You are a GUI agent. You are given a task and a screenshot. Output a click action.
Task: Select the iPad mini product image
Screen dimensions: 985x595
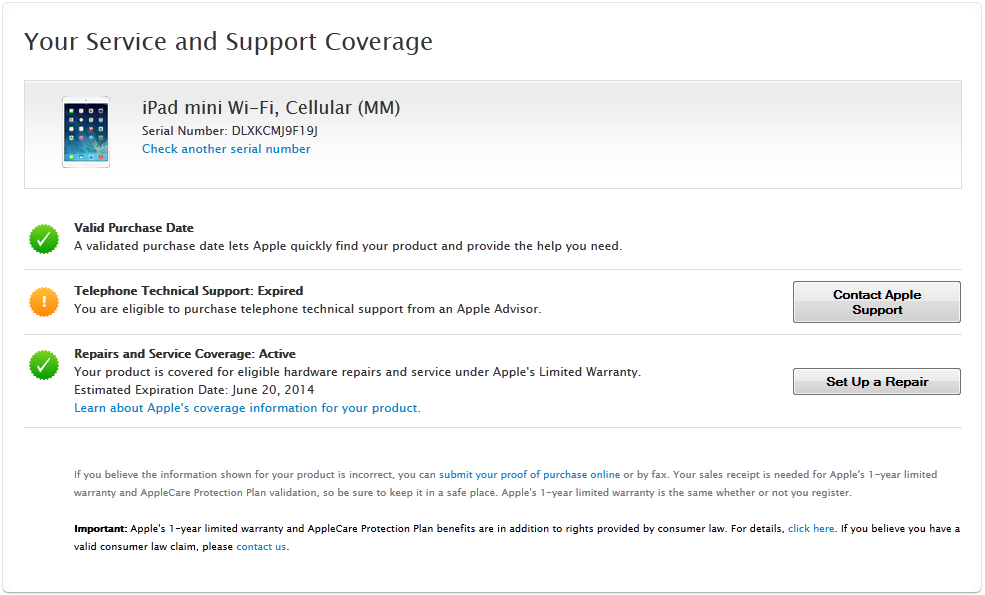pos(86,133)
